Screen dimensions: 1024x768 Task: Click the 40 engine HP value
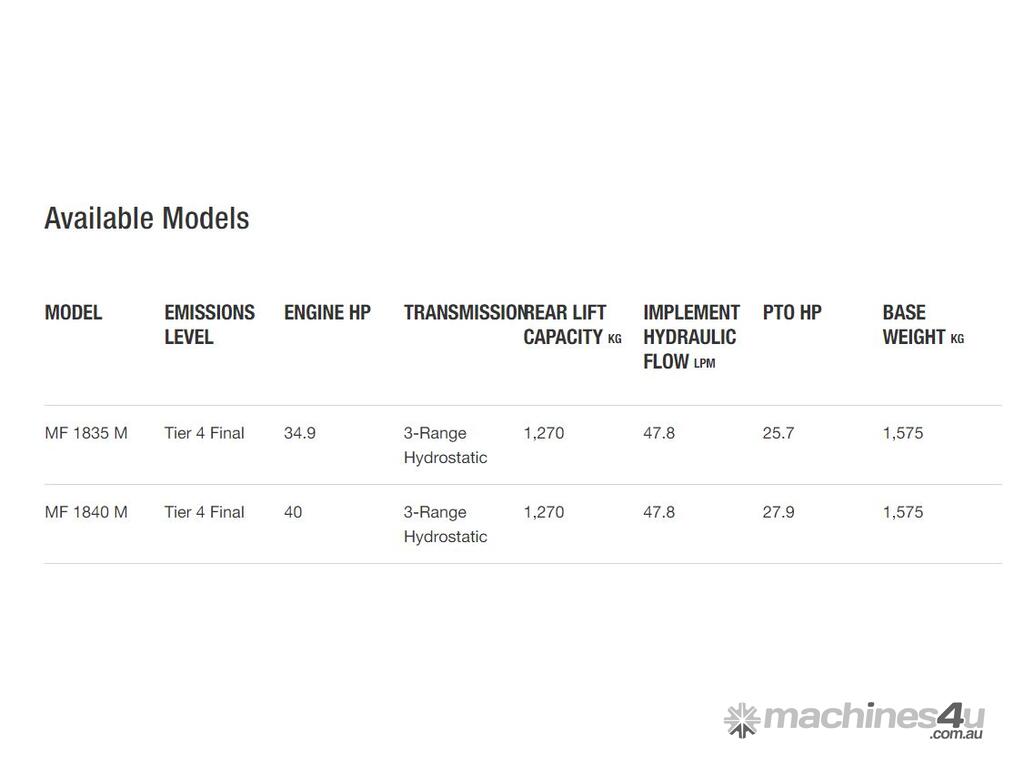(293, 512)
